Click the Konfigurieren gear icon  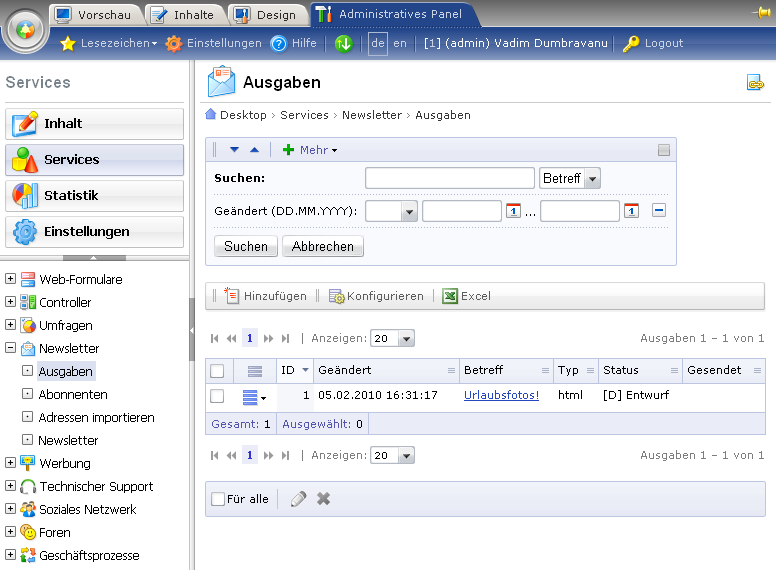(x=337, y=296)
